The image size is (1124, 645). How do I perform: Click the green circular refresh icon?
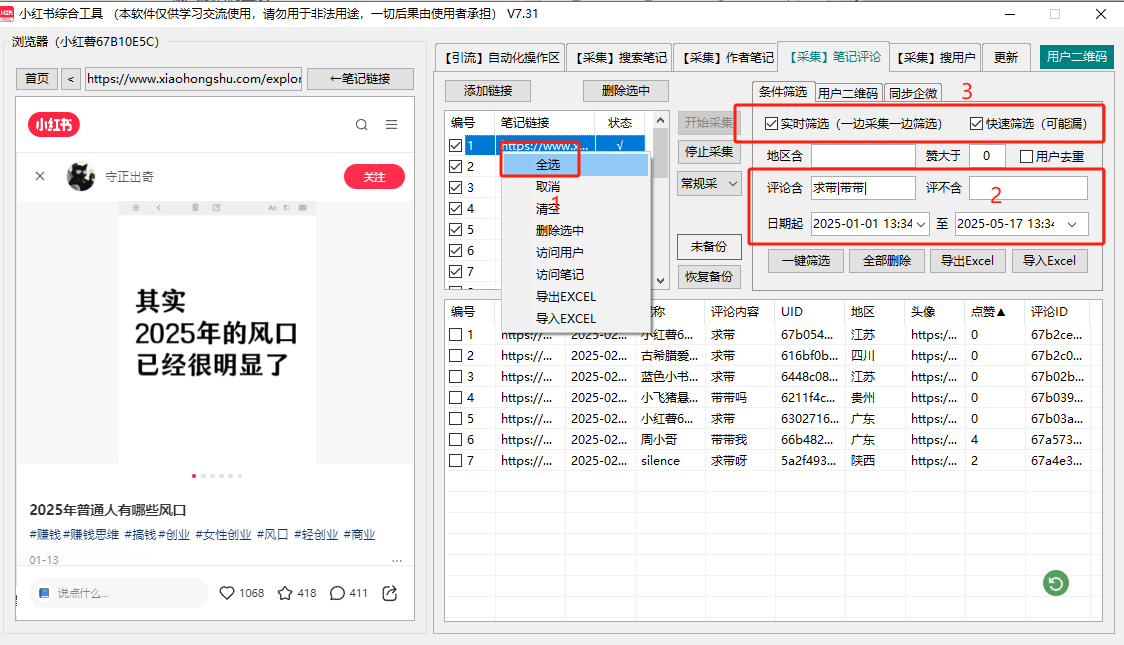1055,583
